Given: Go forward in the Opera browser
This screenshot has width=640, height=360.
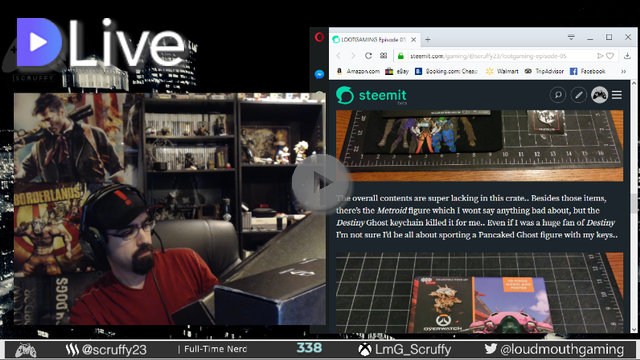Looking at the screenshot, I should [x=353, y=56].
